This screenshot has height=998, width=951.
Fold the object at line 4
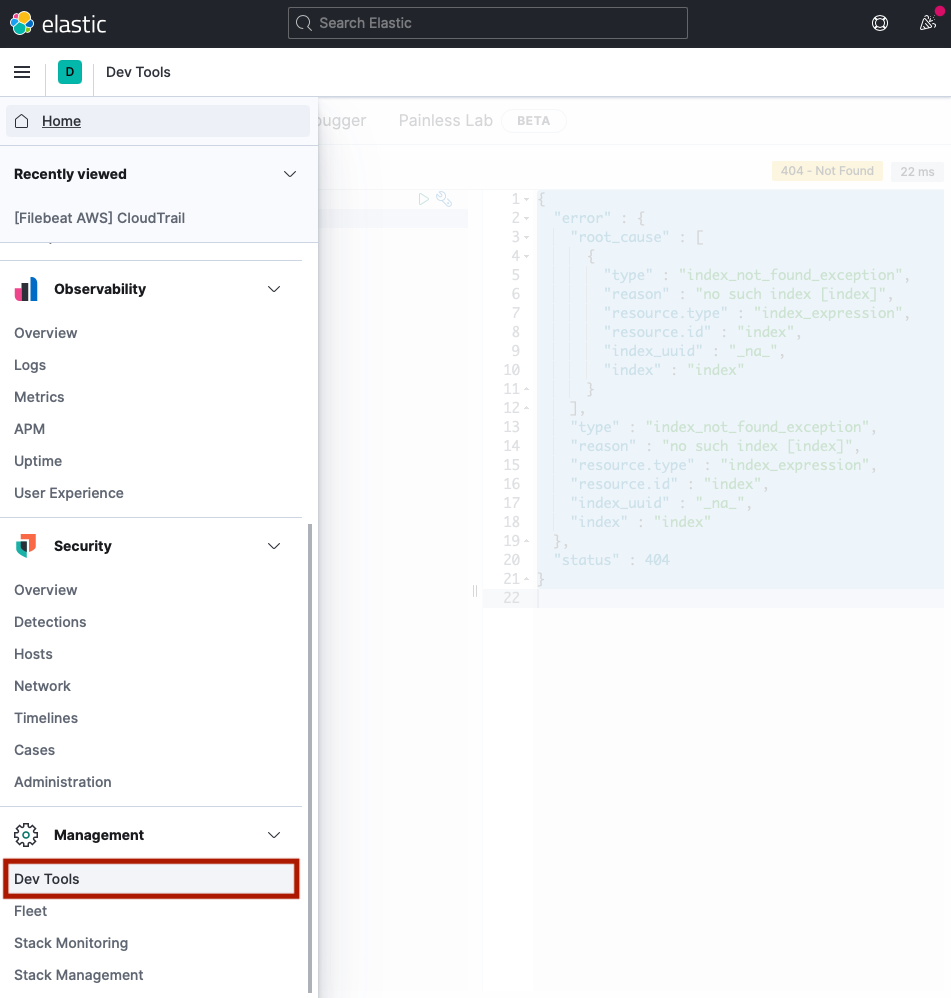pos(526,257)
